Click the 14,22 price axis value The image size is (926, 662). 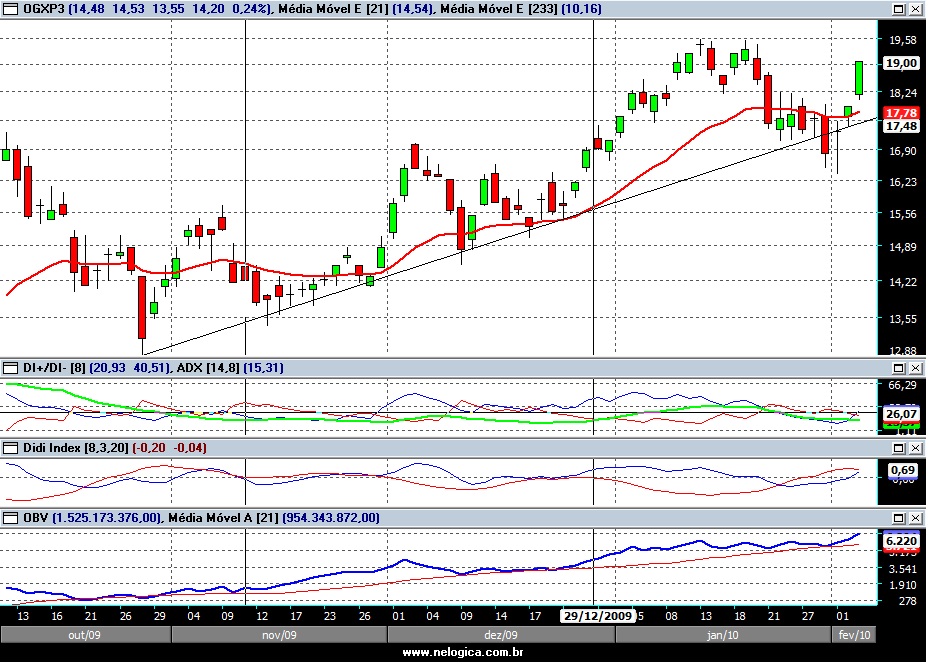(903, 282)
